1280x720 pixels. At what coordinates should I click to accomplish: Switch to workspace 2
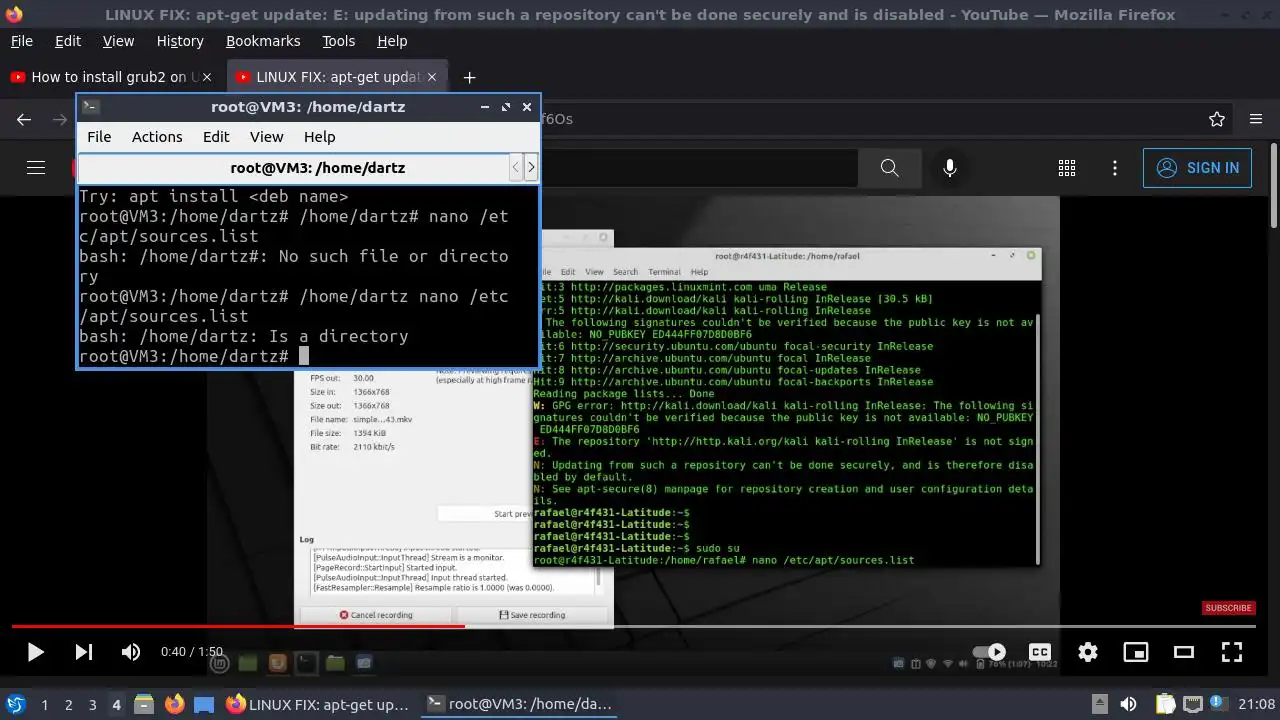coord(68,705)
